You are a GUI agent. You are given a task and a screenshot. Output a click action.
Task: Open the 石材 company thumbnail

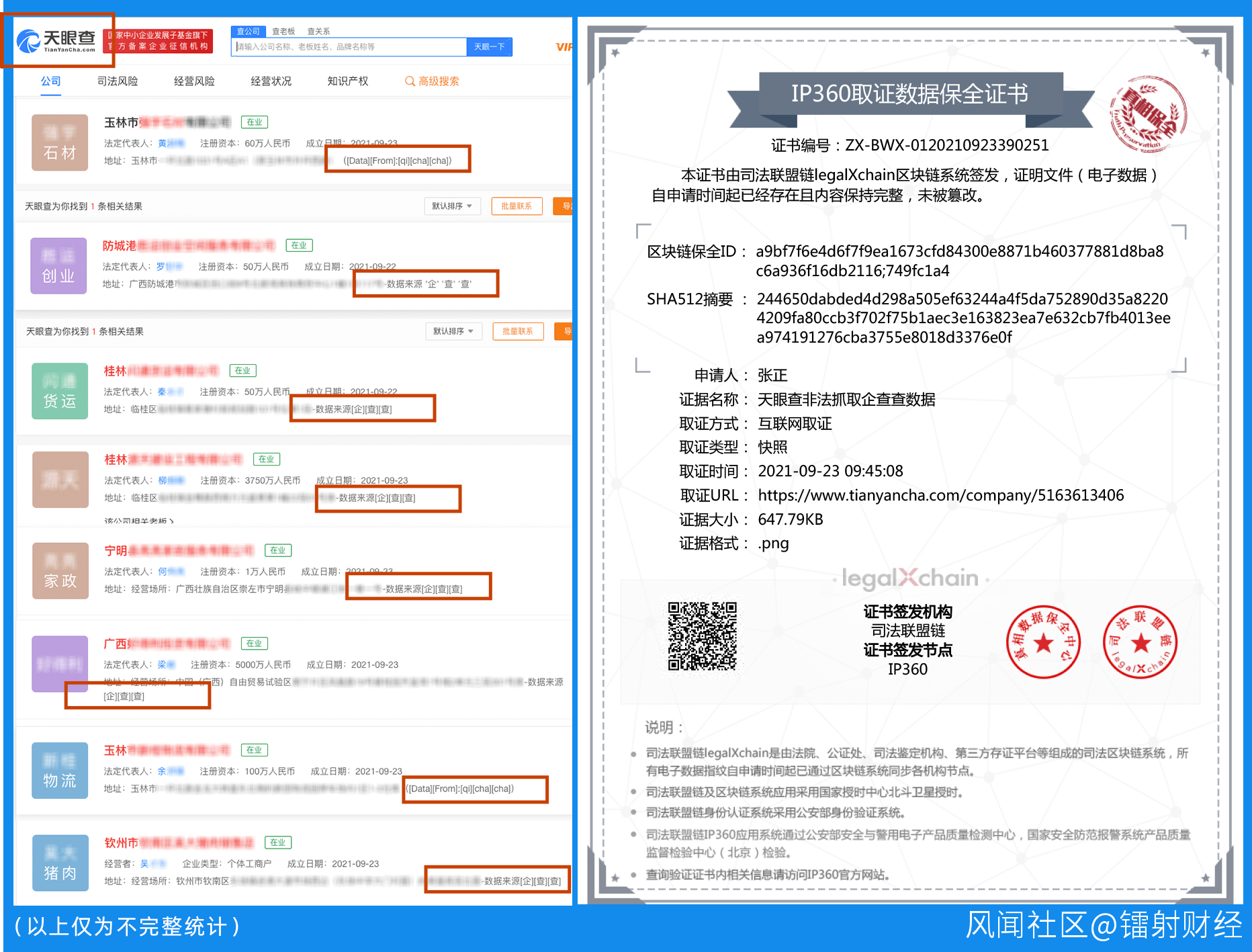click(x=60, y=142)
